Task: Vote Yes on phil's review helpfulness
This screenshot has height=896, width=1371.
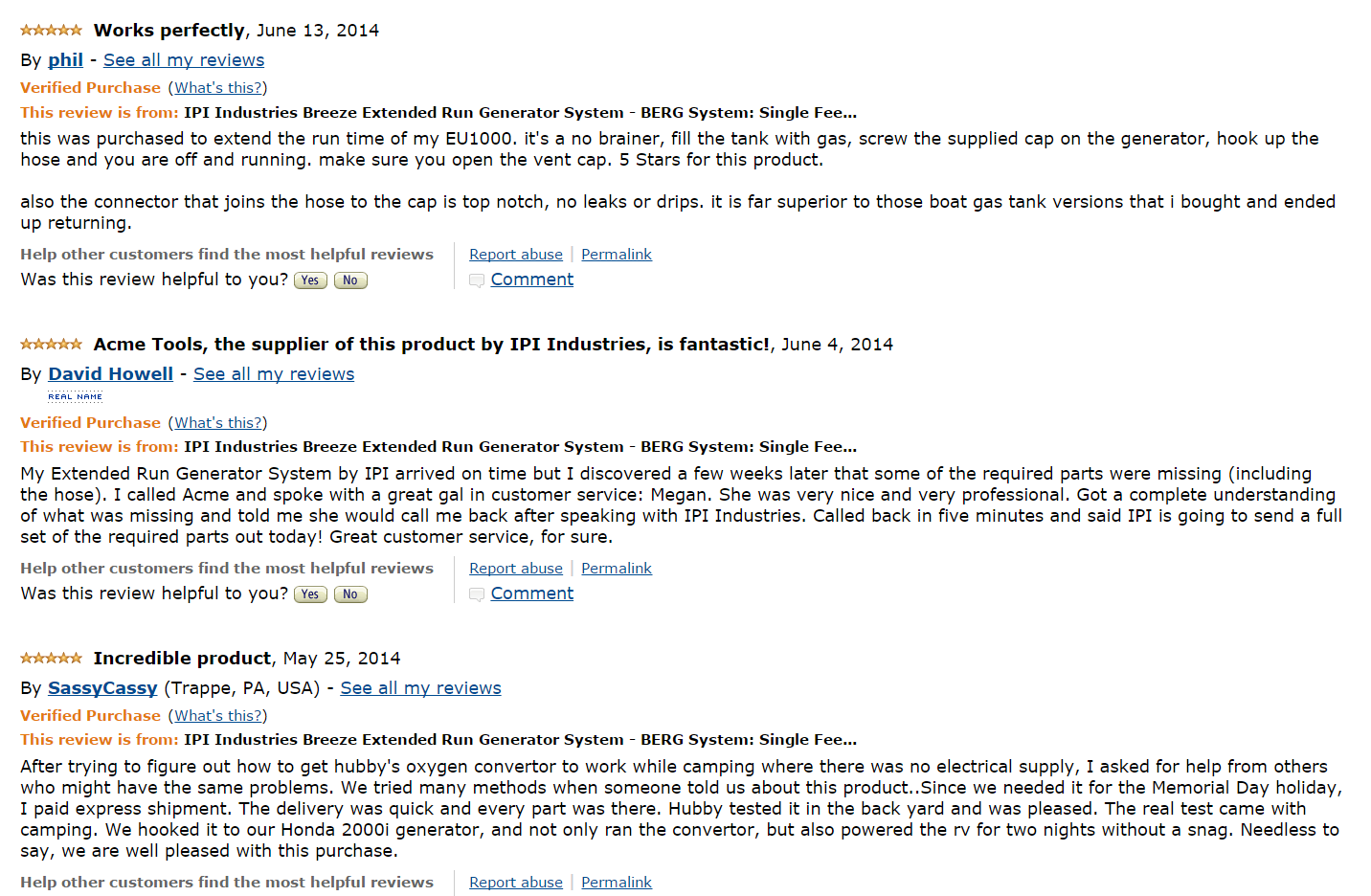Action: pos(310,280)
